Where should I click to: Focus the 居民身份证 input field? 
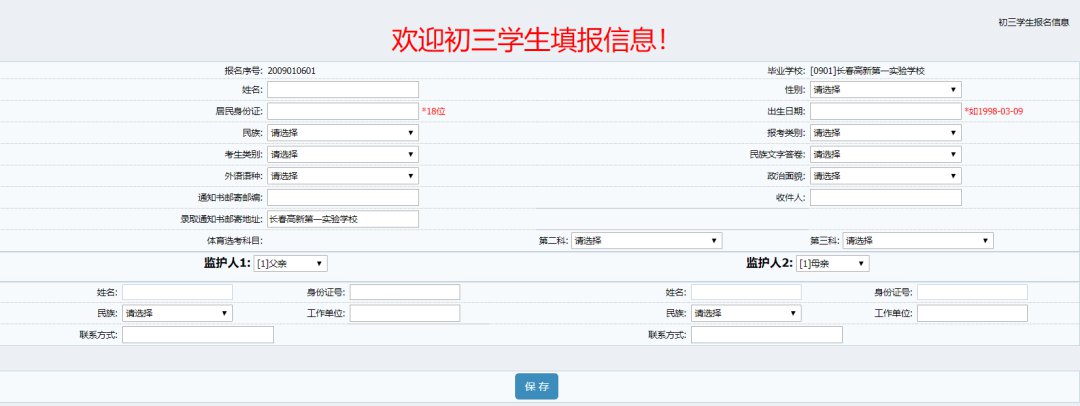coord(342,111)
